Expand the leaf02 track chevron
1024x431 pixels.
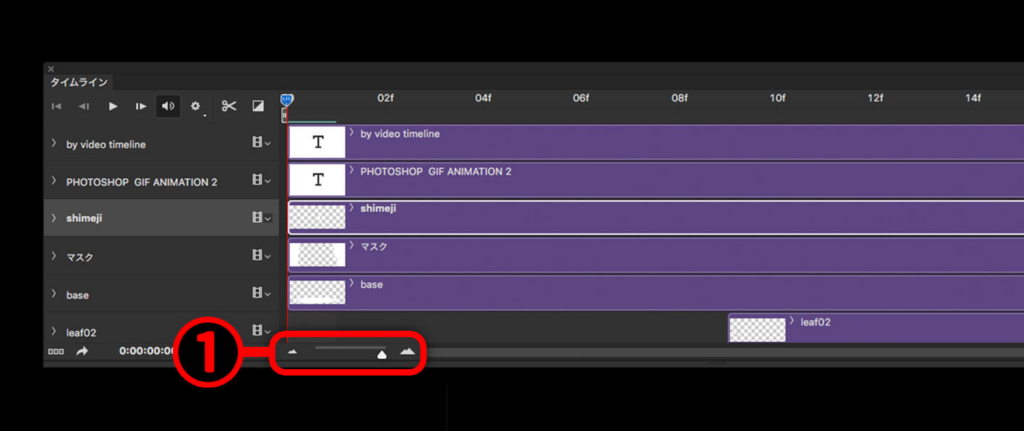tap(54, 332)
